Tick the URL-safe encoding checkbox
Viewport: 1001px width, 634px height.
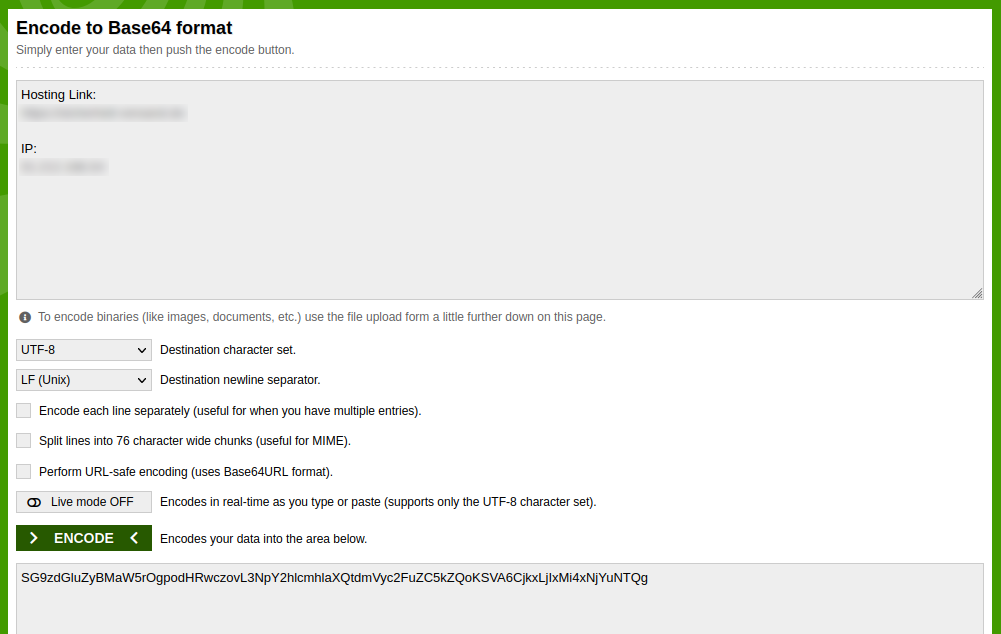(24, 471)
